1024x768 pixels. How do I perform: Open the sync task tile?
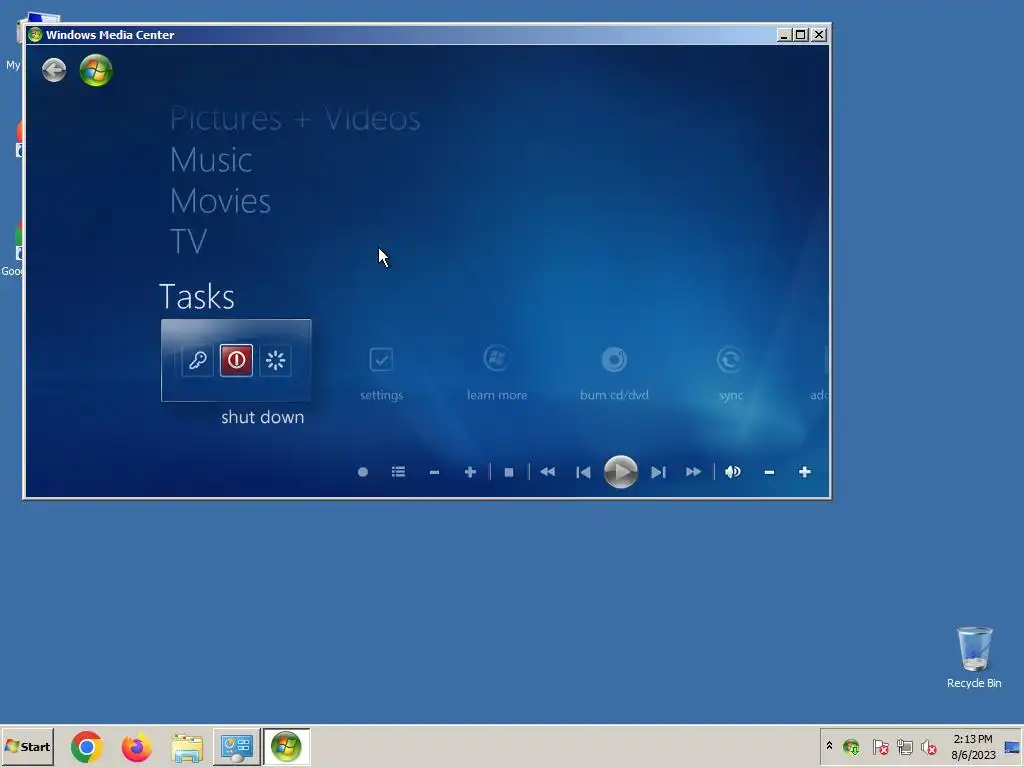[730, 373]
